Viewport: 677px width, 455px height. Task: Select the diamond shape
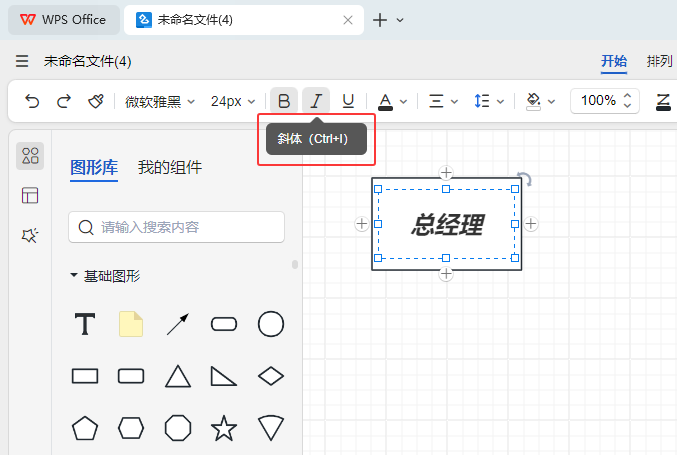pyautogui.click(x=271, y=376)
